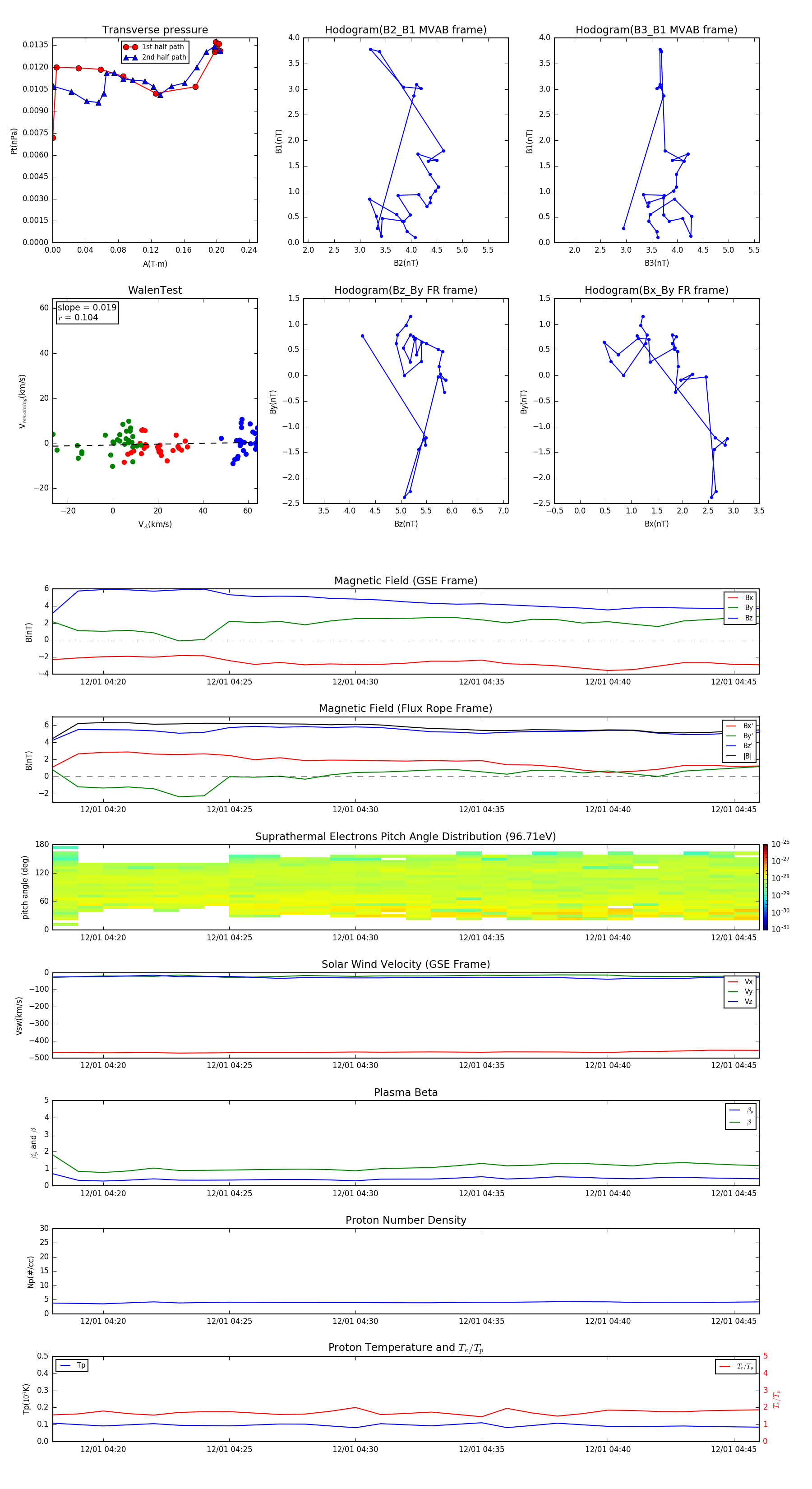Click the "Transverse pressure" plot title
Screen dimensions: 812x1489
coord(155,30)
